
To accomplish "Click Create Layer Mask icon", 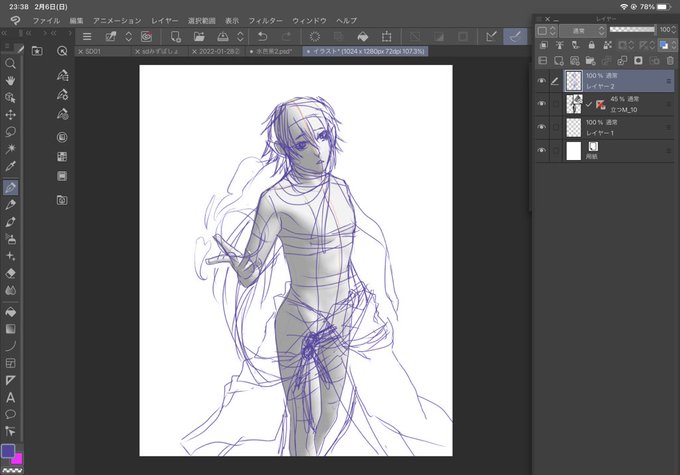I will pyautogui.click(x=638, y=60).
